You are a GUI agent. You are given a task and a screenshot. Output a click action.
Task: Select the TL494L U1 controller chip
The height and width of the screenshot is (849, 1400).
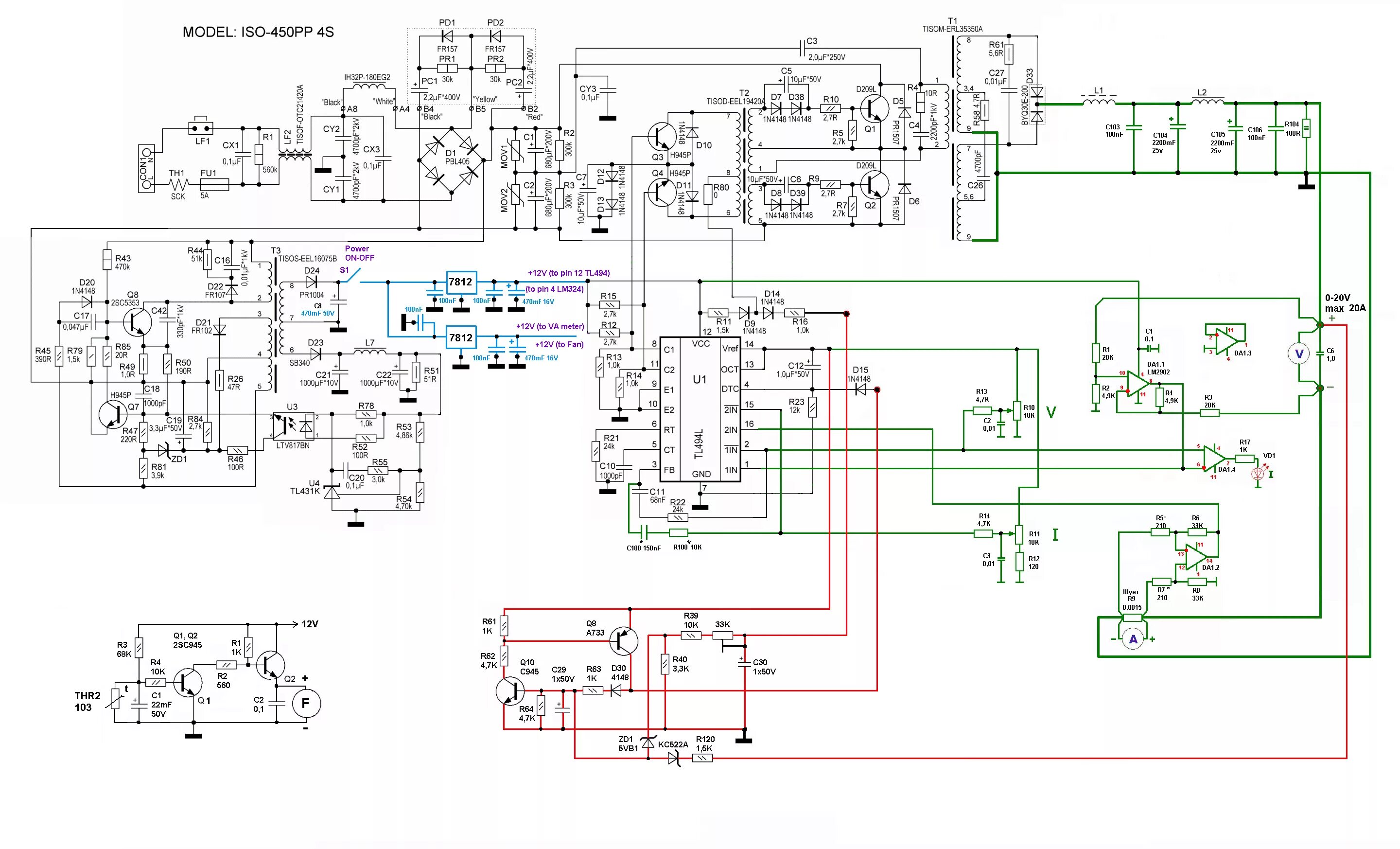pos(700,408)
